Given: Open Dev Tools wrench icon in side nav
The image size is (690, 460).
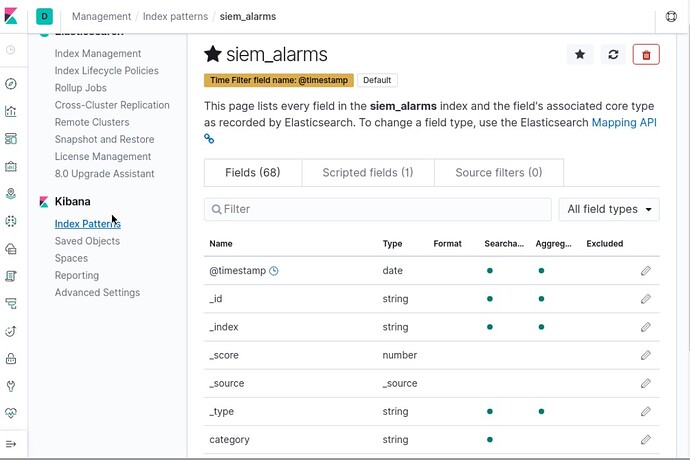Looking at the screenshot, I should (x=11, y=386).
